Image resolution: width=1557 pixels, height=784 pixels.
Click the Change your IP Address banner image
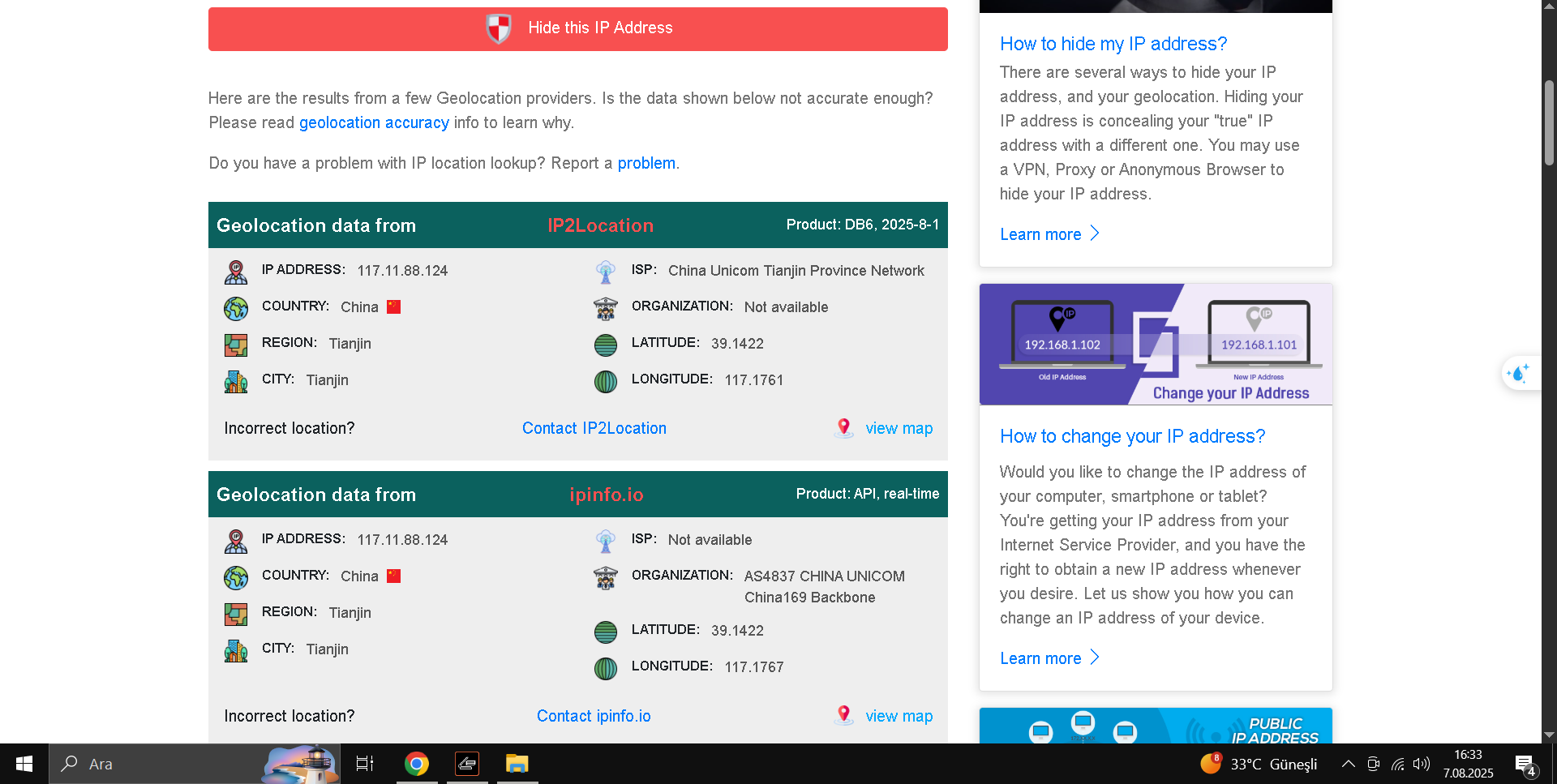point(1156,345)
